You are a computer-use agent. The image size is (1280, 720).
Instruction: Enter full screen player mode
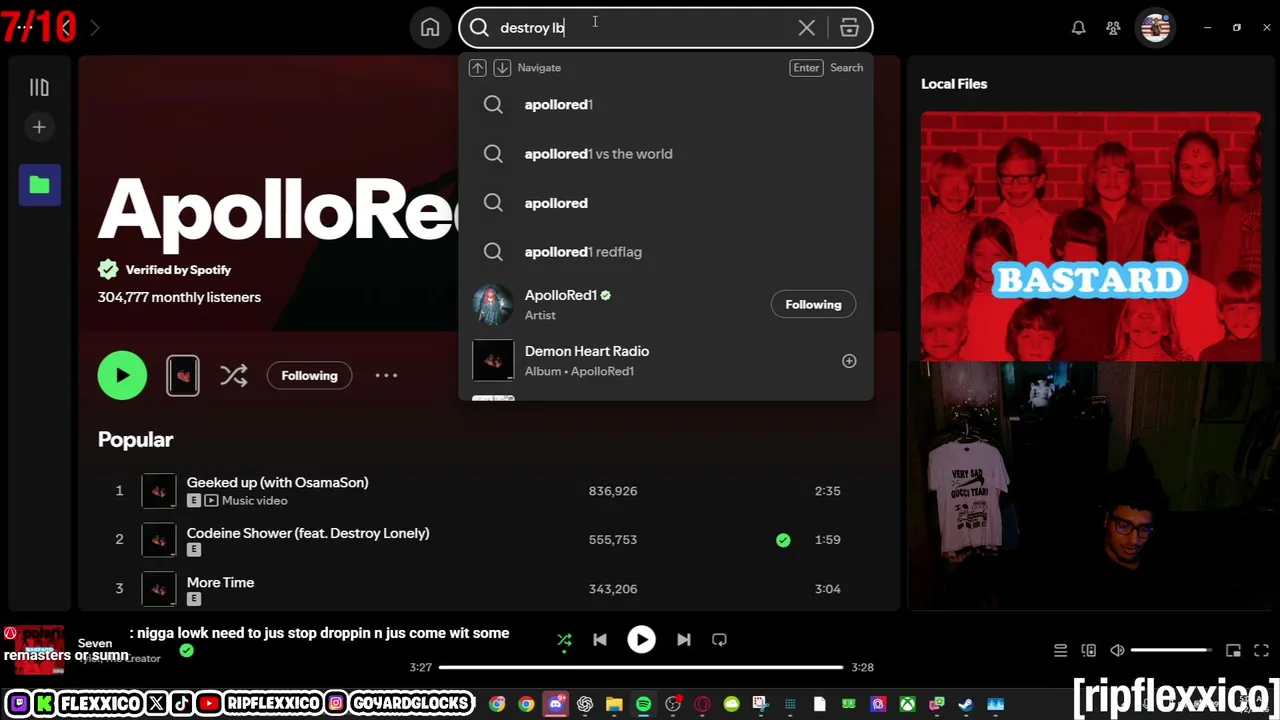click(1261, 651)
